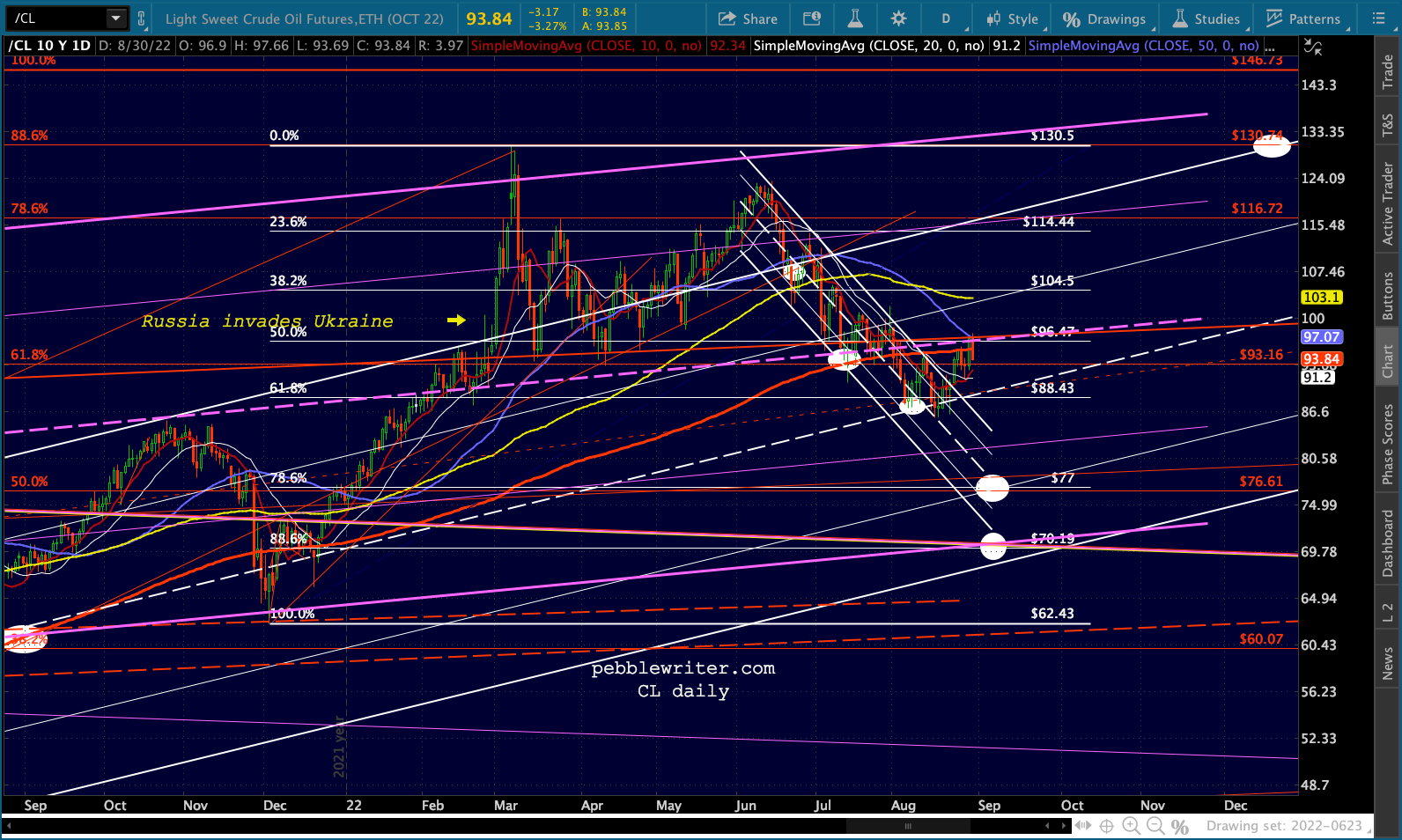Click the $76.61 red level label
This screenshot has height=840, width=1402.
1261,482
